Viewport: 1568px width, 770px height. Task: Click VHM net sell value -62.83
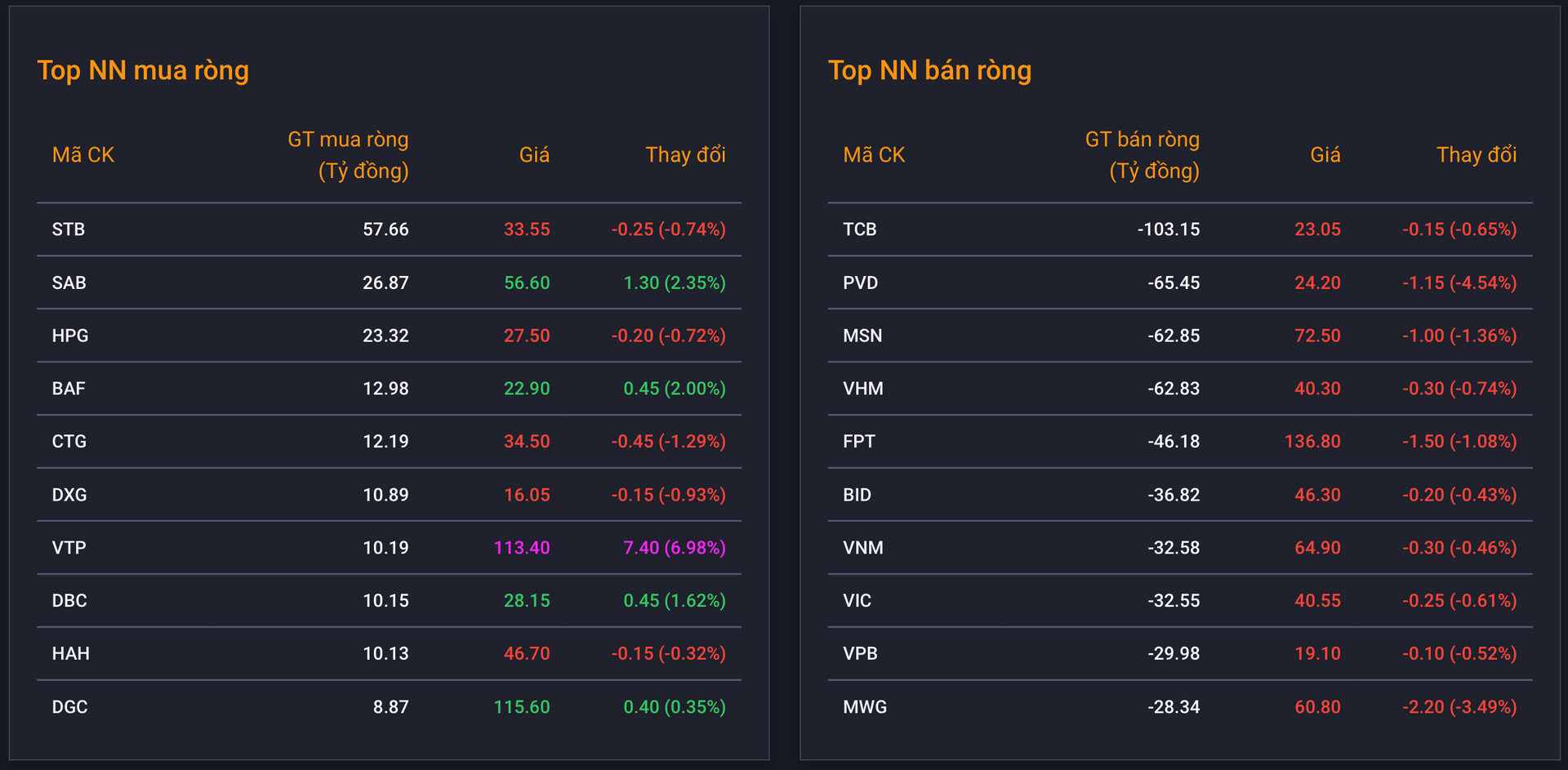click(1174, 389)
